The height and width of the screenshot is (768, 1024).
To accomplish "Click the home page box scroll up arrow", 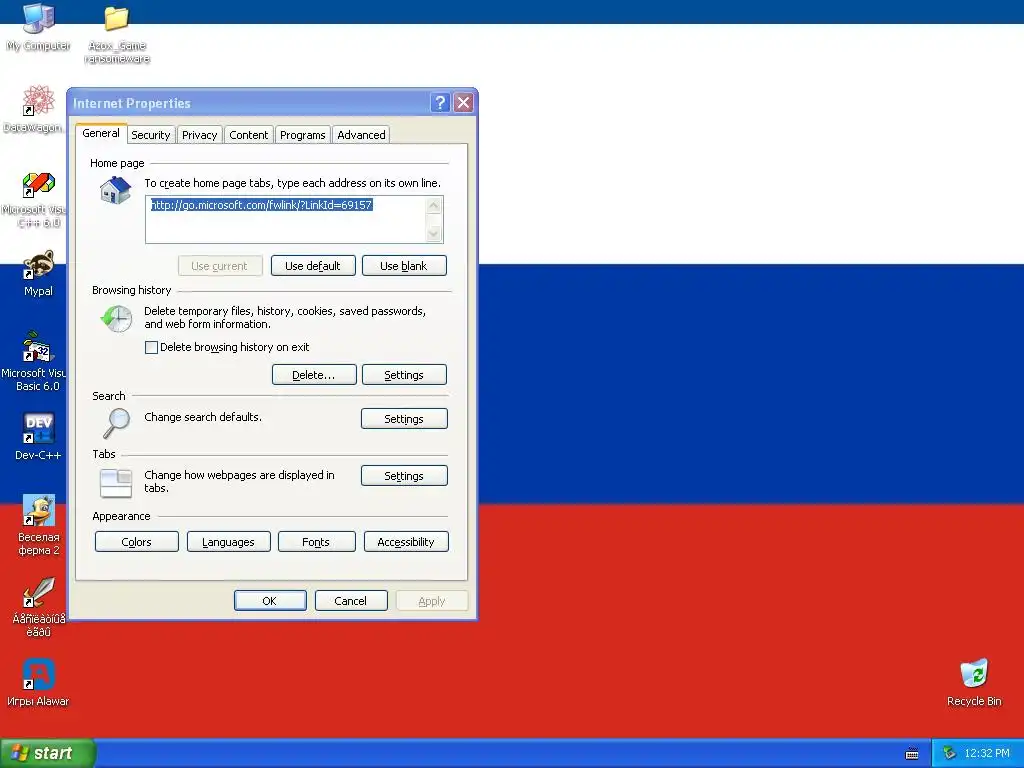I will click(x=434, y=205).
